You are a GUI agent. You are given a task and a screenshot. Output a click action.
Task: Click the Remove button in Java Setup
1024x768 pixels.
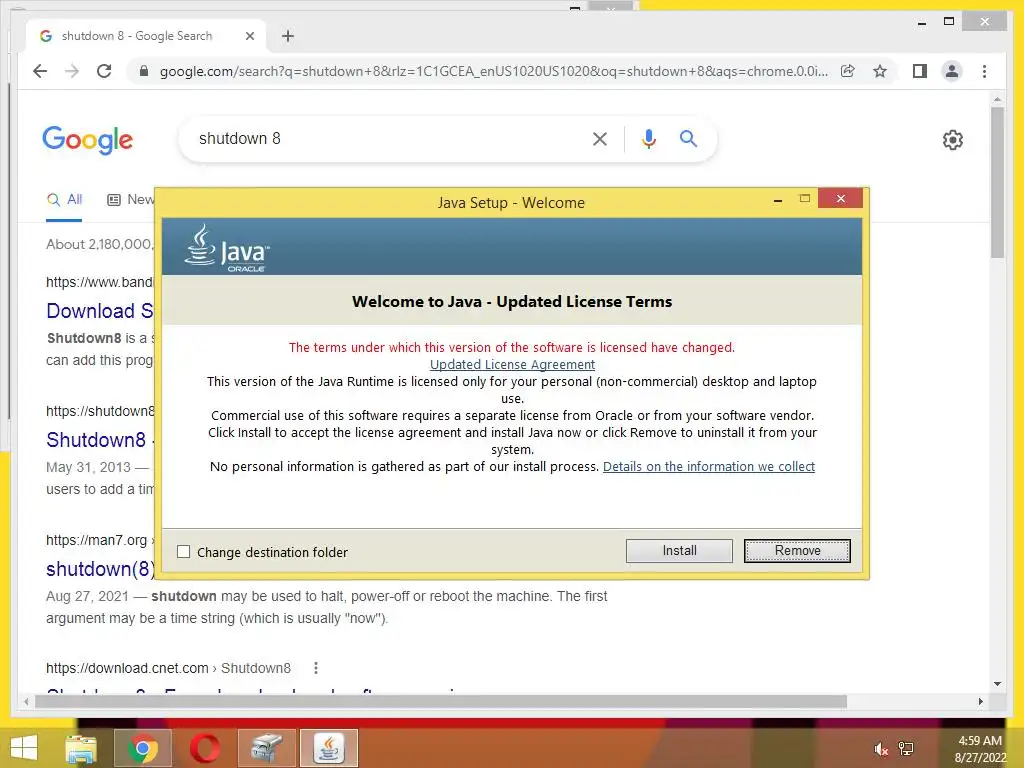coord(797,551)
